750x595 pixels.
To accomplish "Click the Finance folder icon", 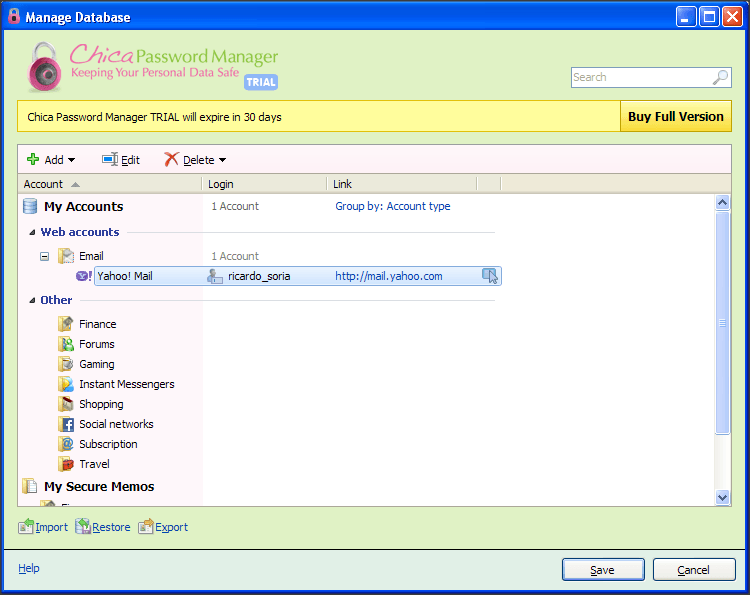I will (x=66, y=324).
